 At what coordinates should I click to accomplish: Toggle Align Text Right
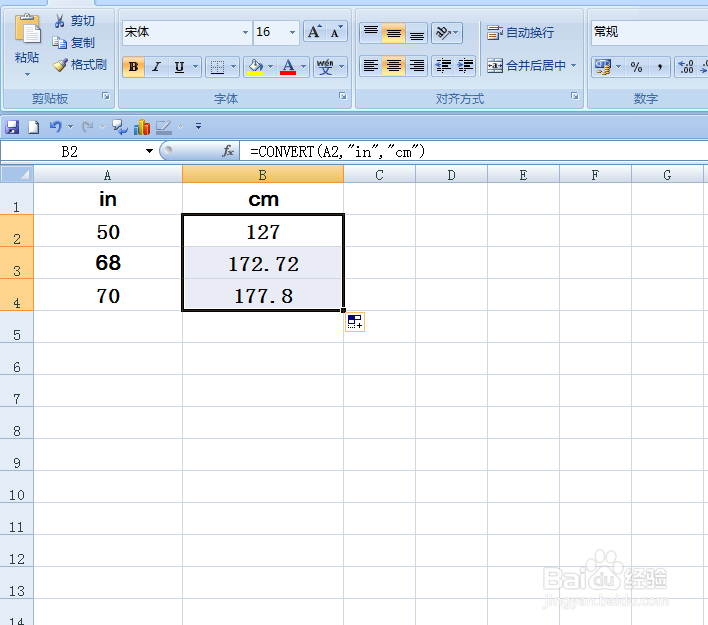(416, 66)
